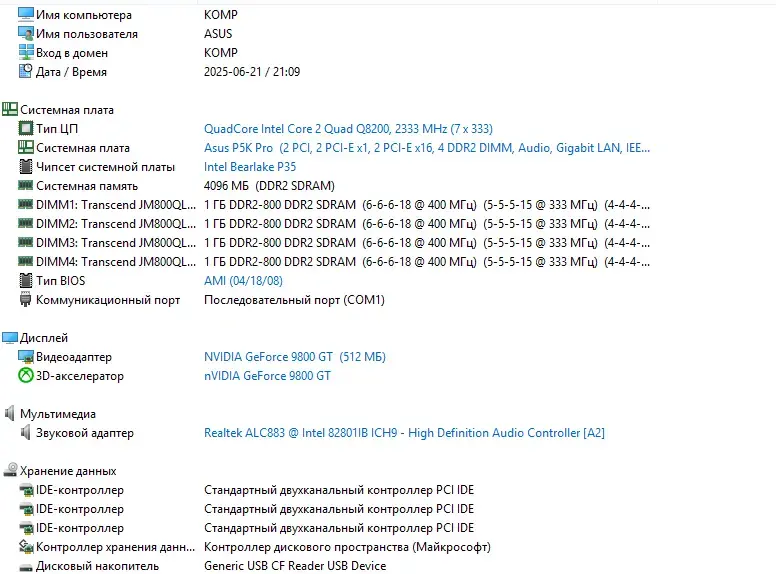Select the Контроллер хранения данн... row label
776x574 pixels.
pos(115,546)
